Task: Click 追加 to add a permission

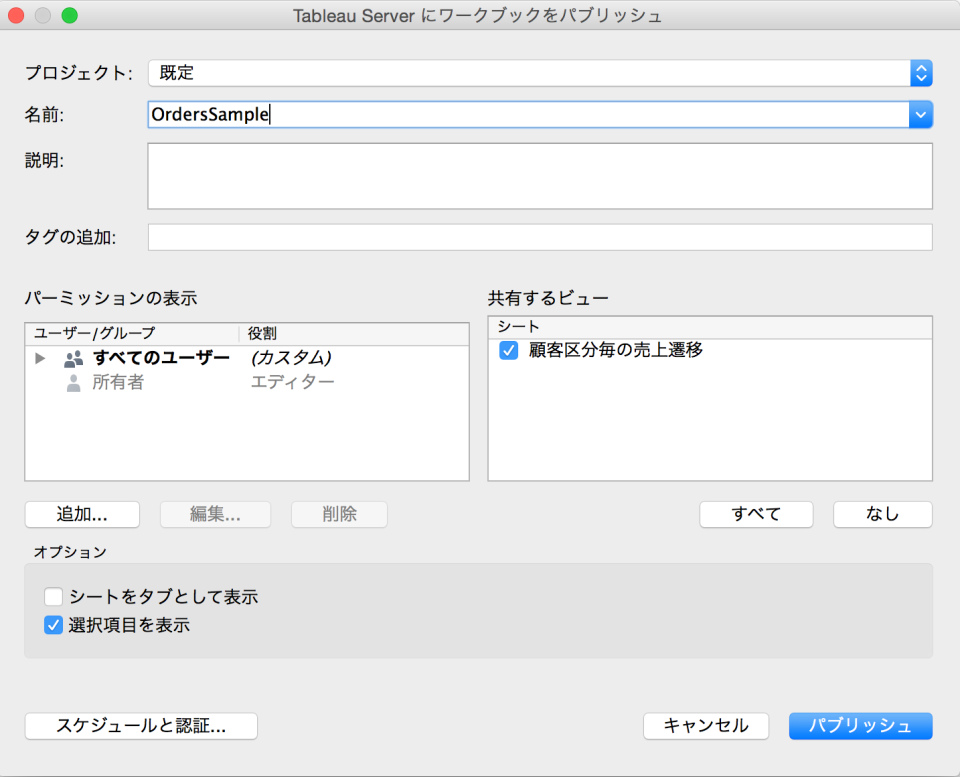Action: pyautogui.click(x=82, y=514)
